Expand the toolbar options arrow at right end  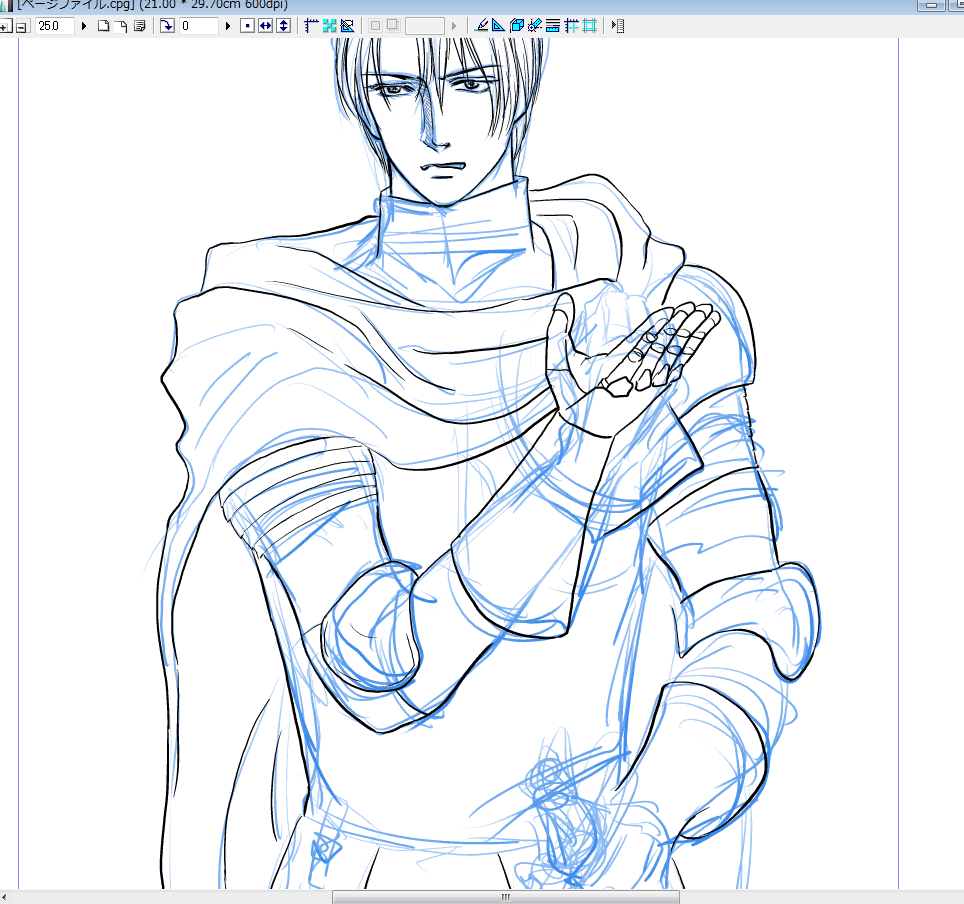point(617,26)
